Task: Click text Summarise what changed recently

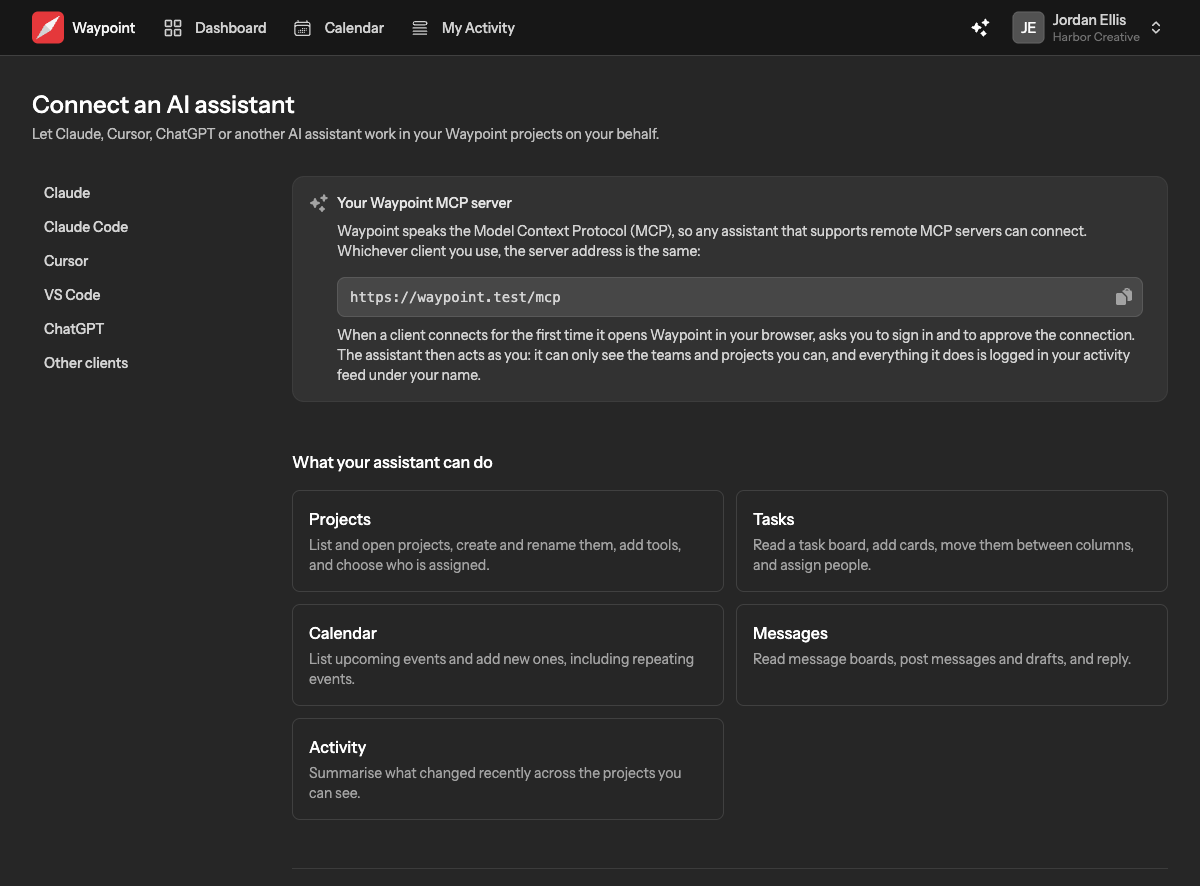Action: (495, 783)
